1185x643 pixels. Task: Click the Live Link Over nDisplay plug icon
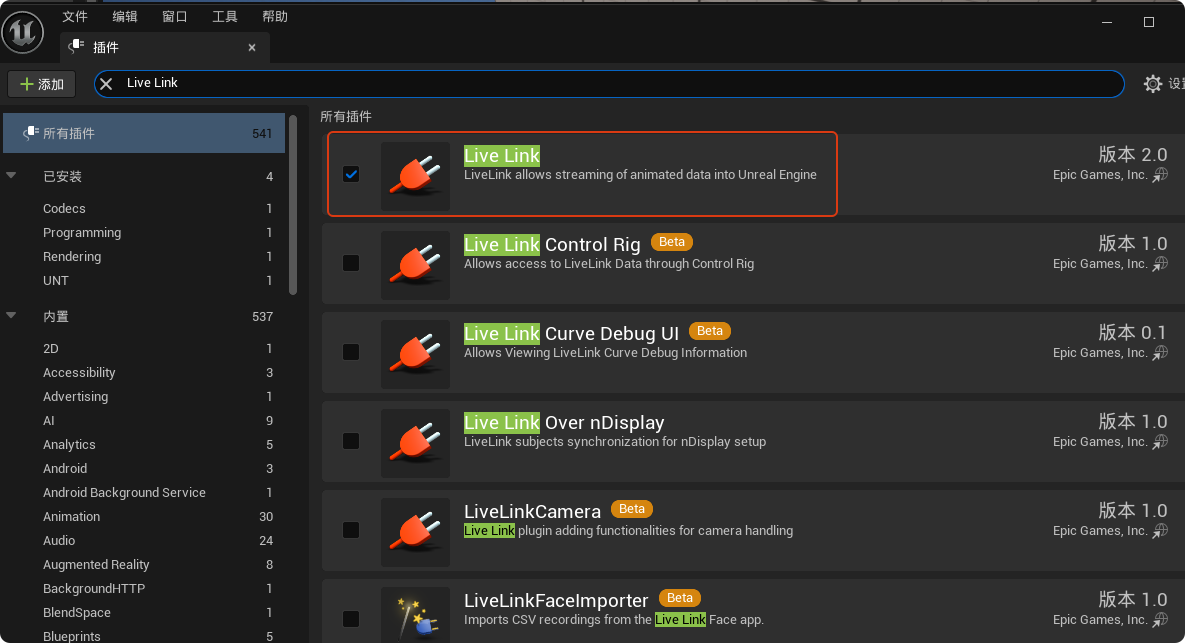[415, 443]
